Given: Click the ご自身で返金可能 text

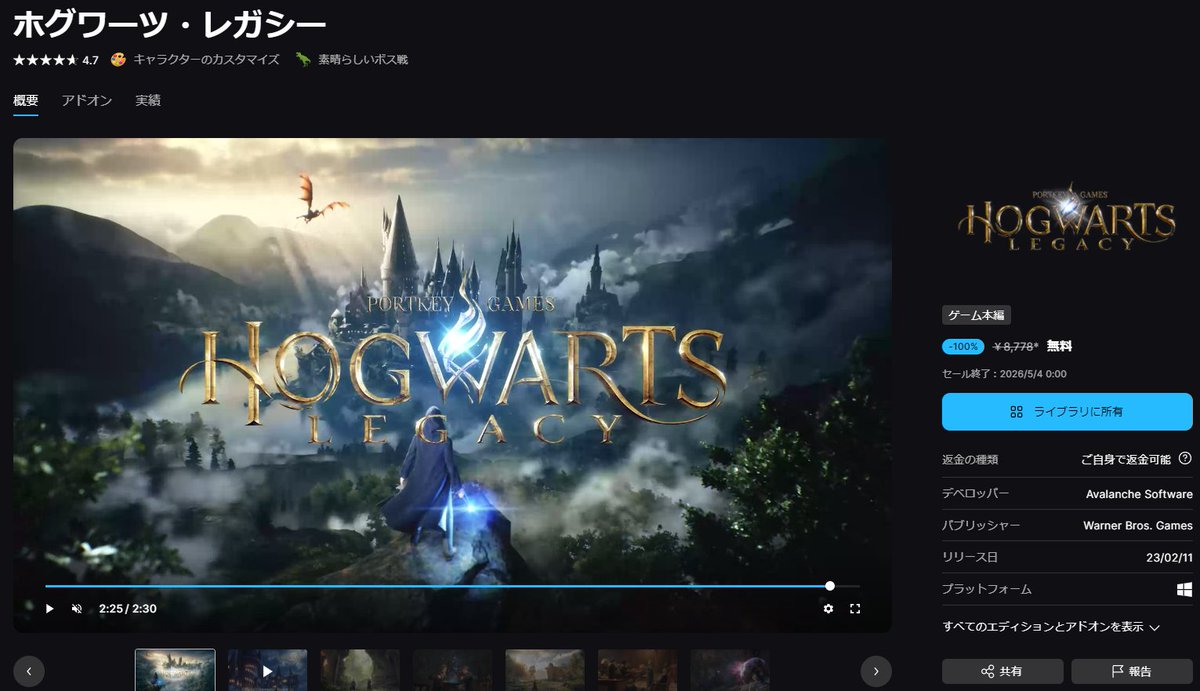Looking at the screenshot, I should coord(1125,459).
